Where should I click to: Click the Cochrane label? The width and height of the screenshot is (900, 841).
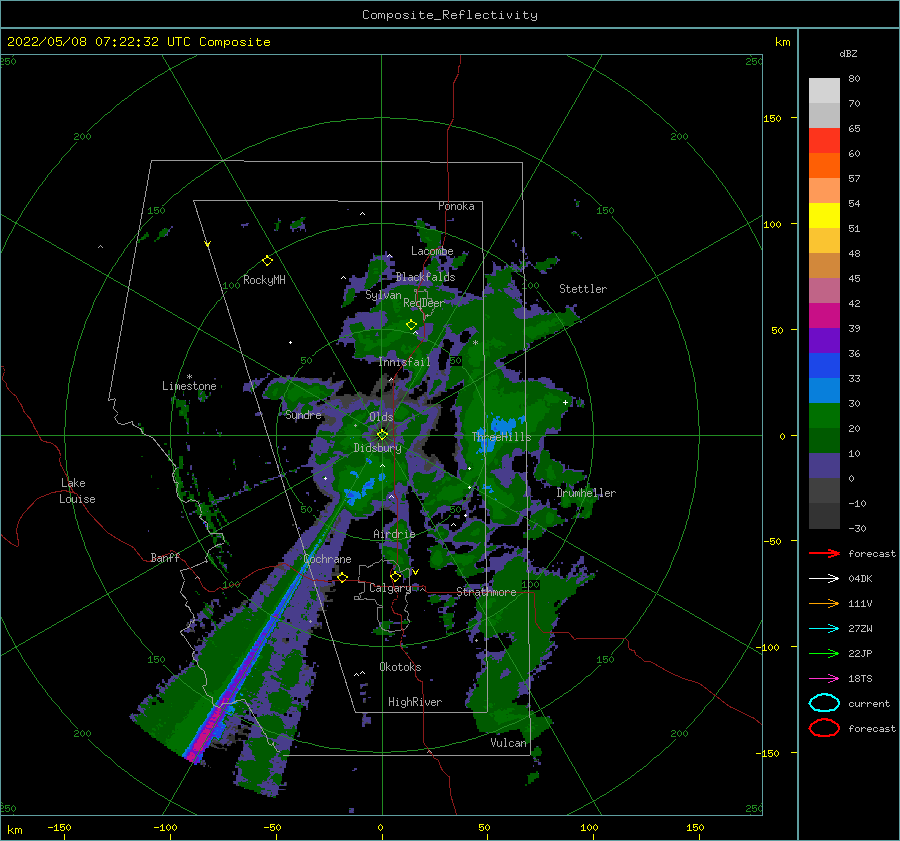pyautogui.click(x=327, y=559)
